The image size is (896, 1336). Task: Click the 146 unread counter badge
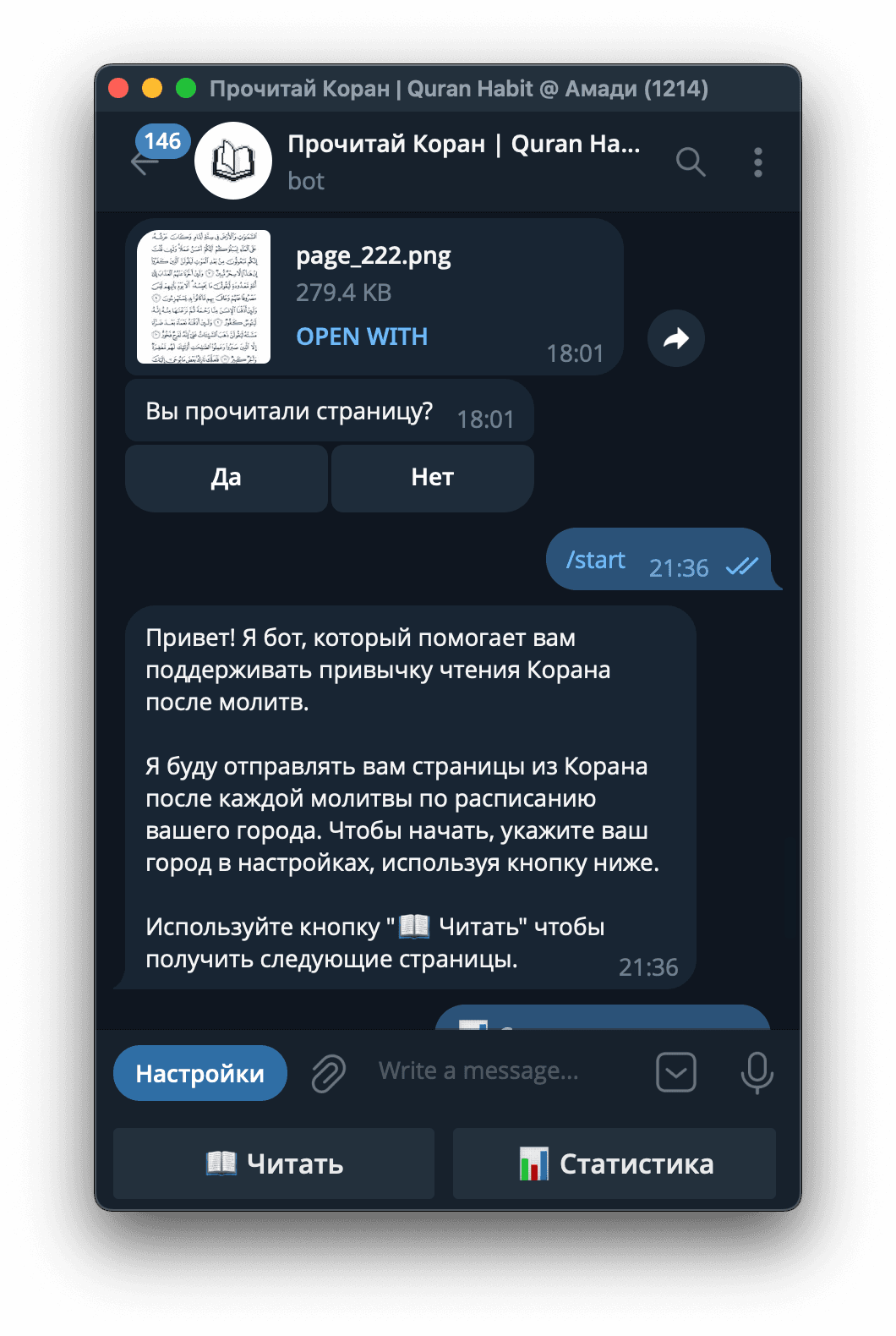coord(162,140)
